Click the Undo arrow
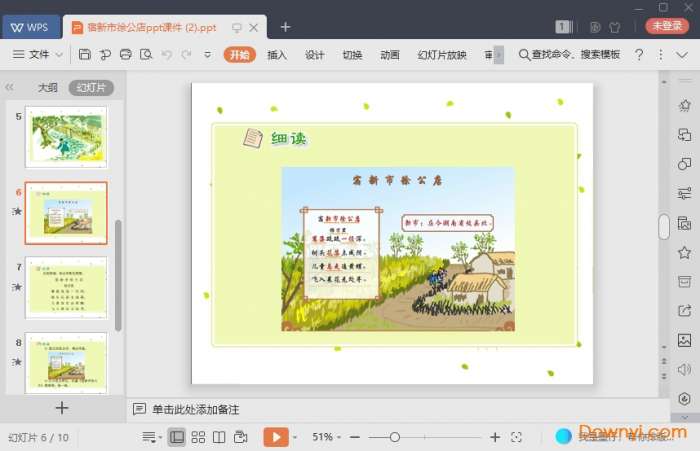 click(x=167, y=54)
